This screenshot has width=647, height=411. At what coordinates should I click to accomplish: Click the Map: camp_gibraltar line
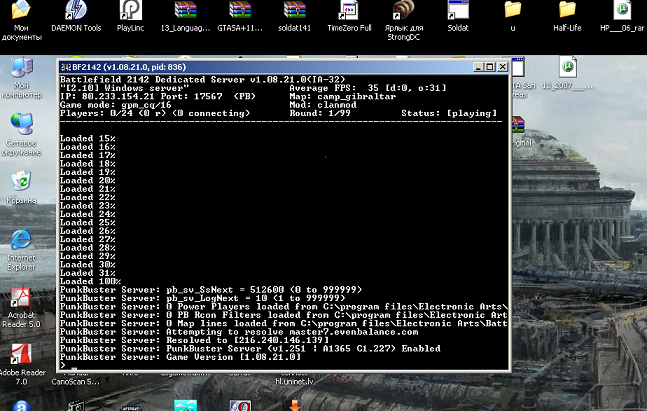[x=342, y=96]
